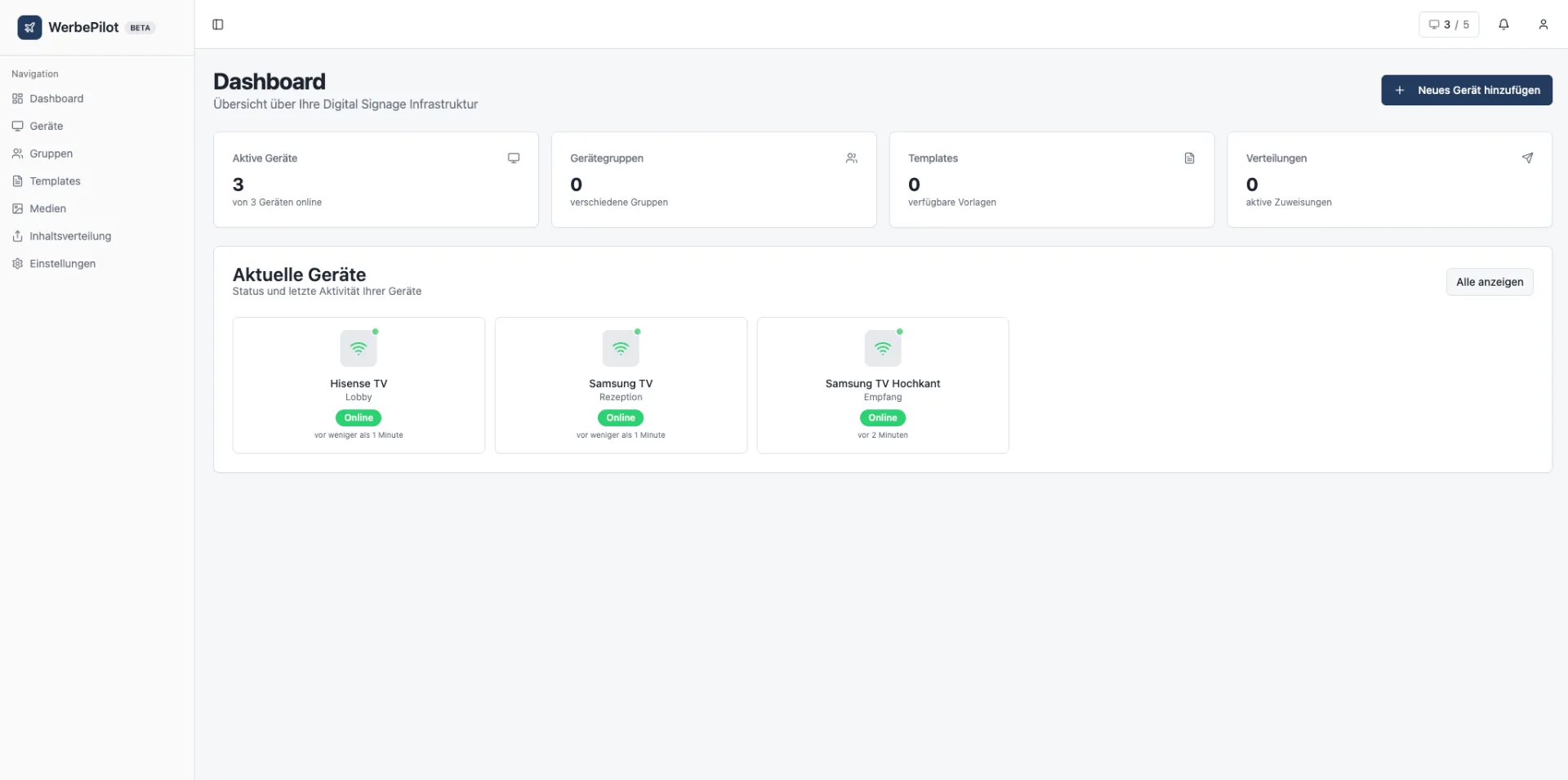
Task: Click the 'Lobby' location label
Action: (359, 397)
